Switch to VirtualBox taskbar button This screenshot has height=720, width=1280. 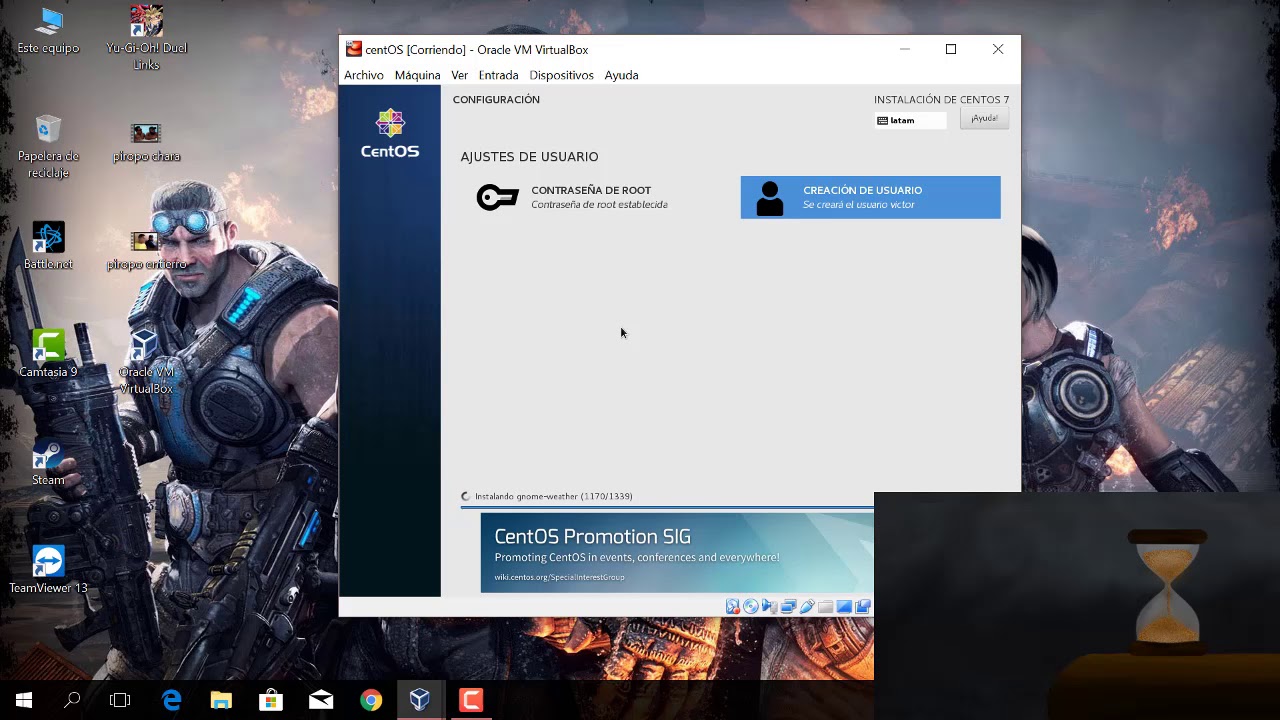420,700
